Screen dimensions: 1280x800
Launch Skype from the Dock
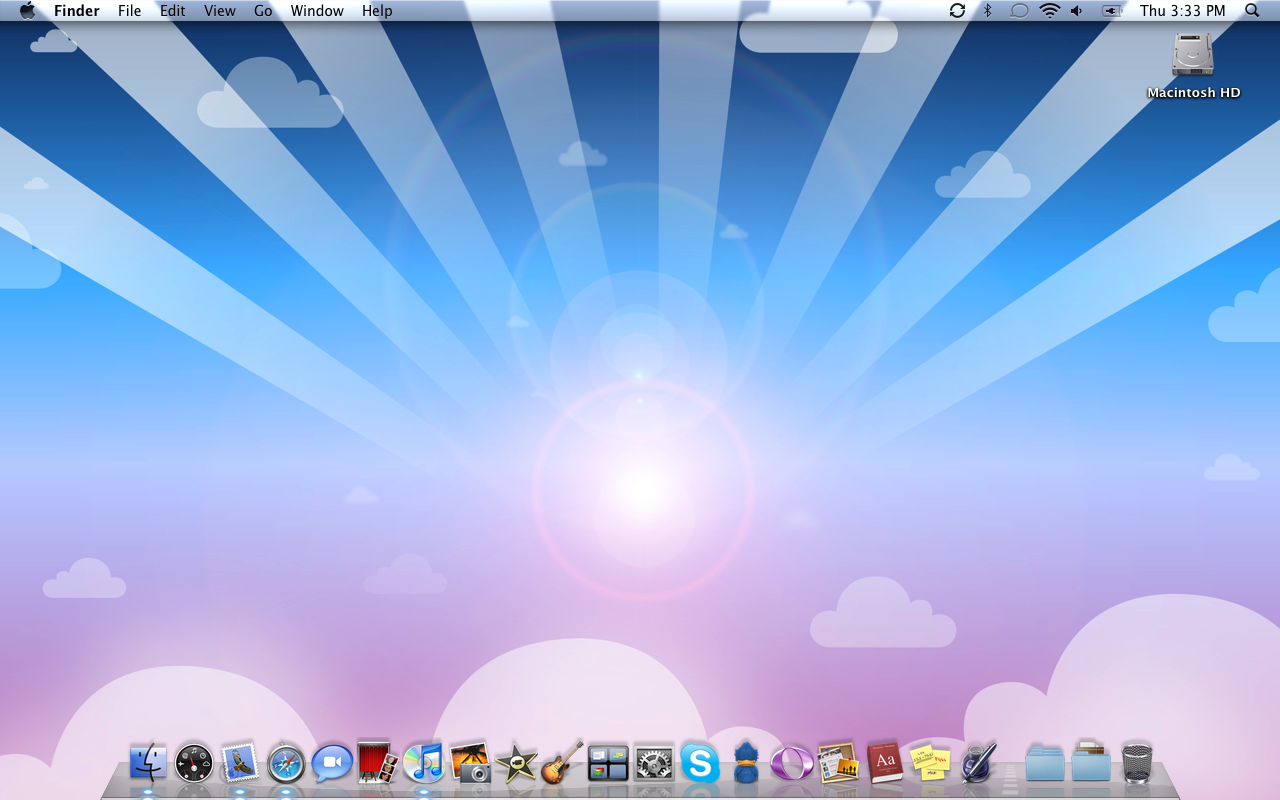[x=700, y=763]
